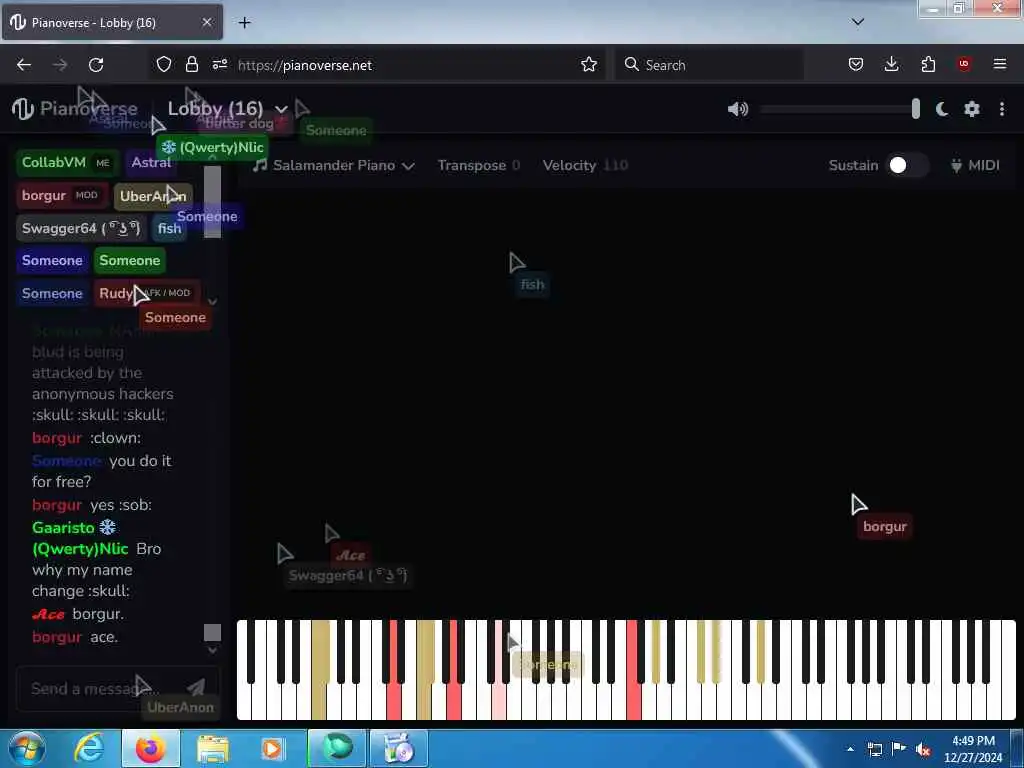This screenshot has width=1024, height=768.
Task: Click the Pianoverse logo icon
Action: pos(23,108)
